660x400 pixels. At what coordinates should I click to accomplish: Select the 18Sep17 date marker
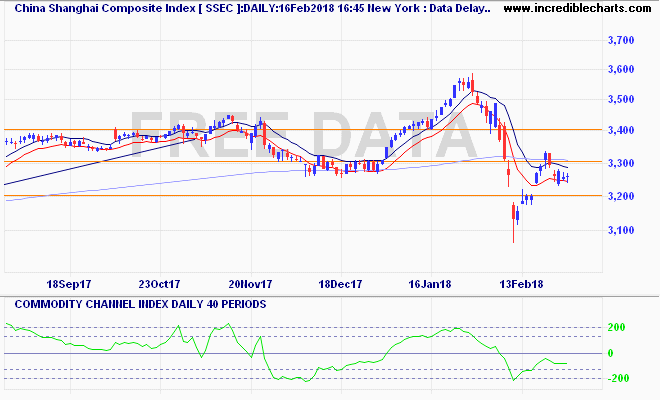click(x=69, y=283)
